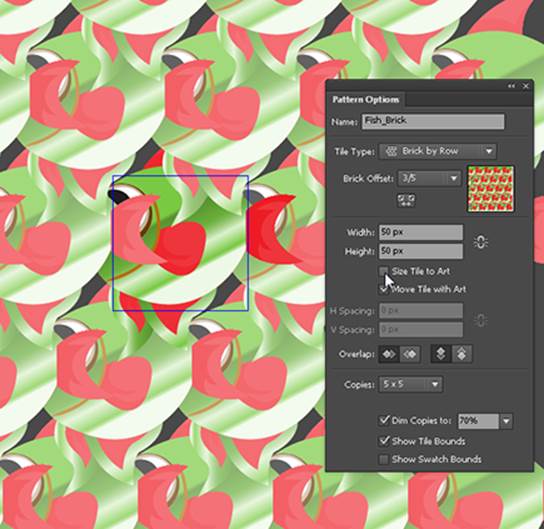Click the Pattern Tile Tool icon

(x=406, y=200)
